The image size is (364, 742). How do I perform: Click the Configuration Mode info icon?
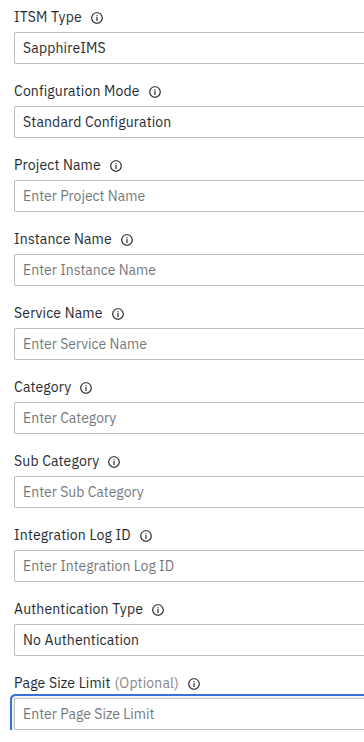pyautogui.click(x=155, y=92)
